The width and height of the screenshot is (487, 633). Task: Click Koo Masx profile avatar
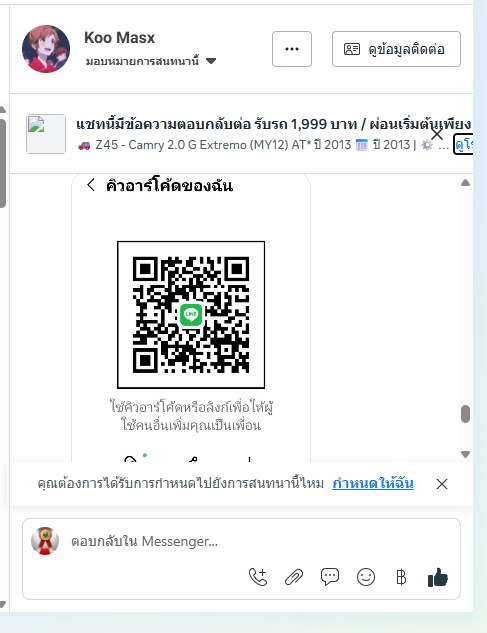tap(46, 49)
